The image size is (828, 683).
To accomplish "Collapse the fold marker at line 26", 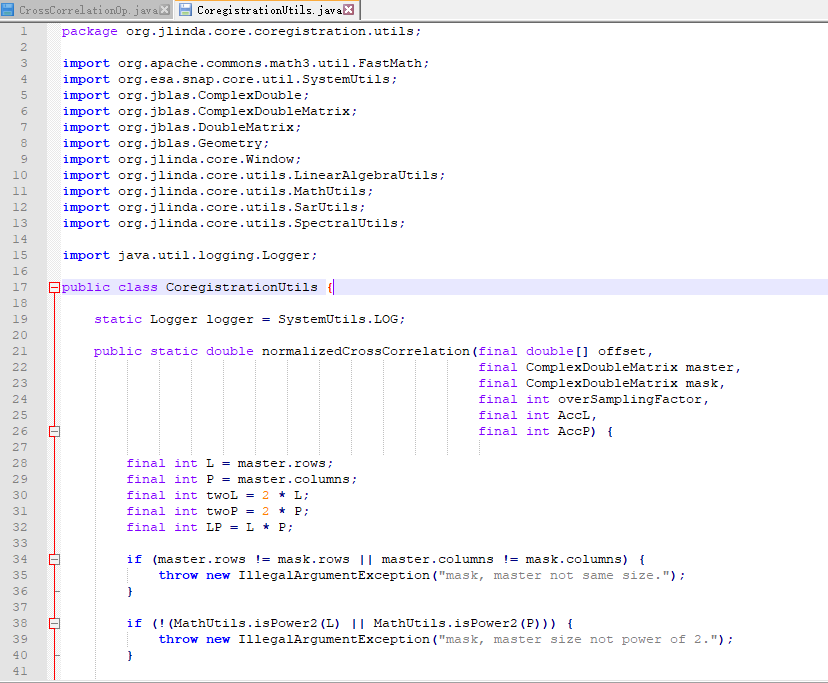I will coord(54,432).
